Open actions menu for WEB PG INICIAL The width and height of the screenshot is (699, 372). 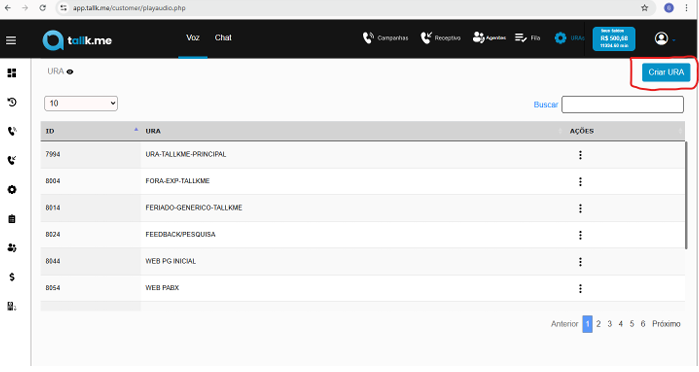click(580, 262)
